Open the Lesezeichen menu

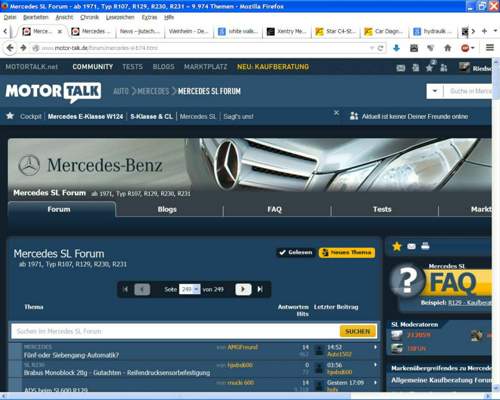(120, 17)
